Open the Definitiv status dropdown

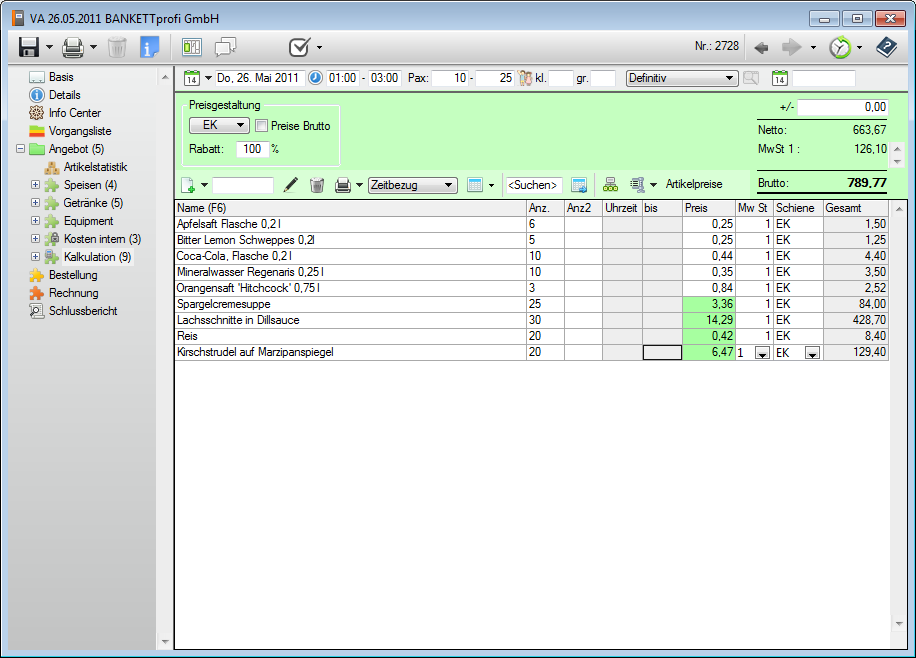[x=681, y=78]
